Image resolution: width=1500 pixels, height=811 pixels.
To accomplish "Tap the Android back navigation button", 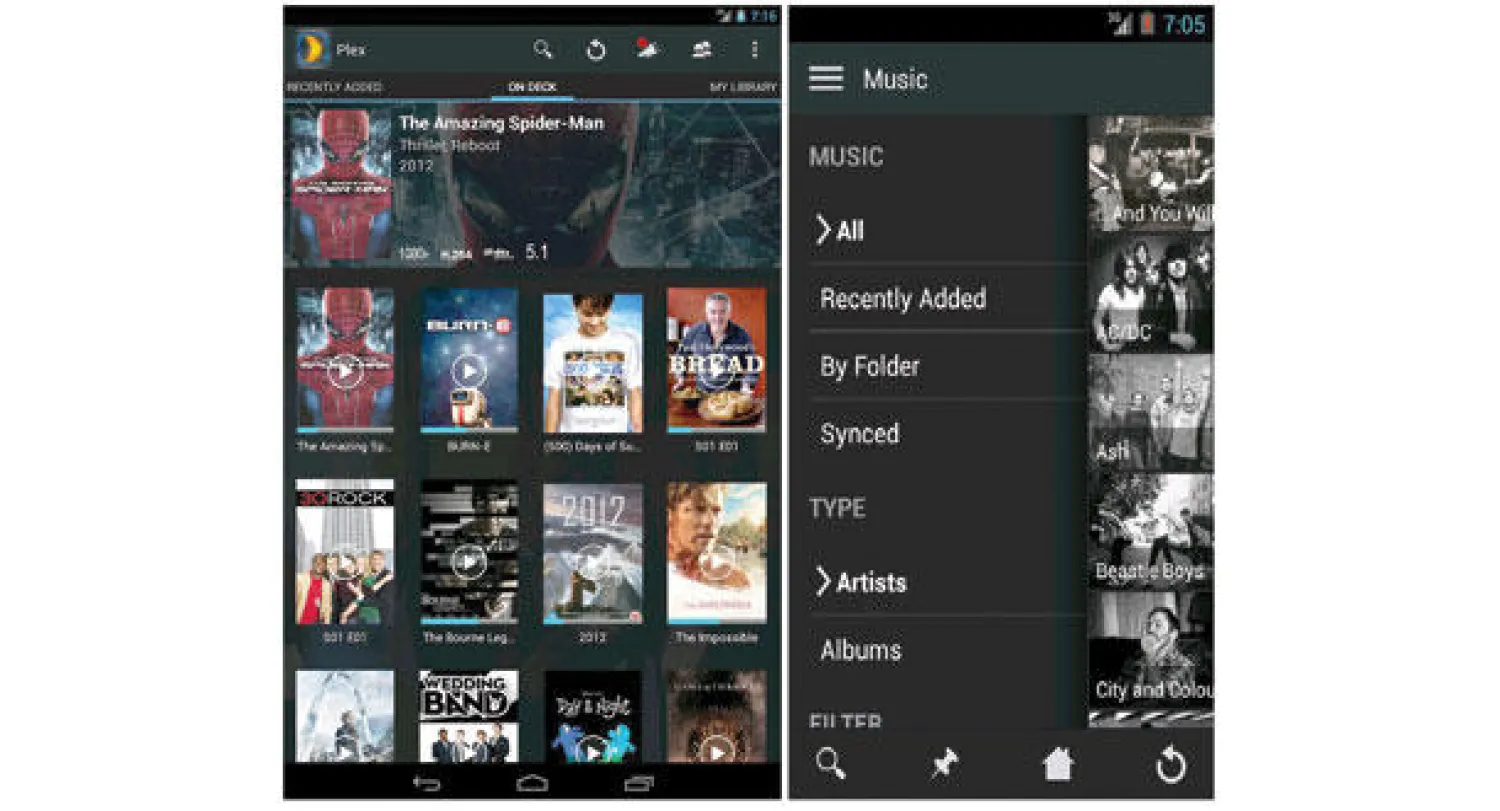I will (426, 783).
